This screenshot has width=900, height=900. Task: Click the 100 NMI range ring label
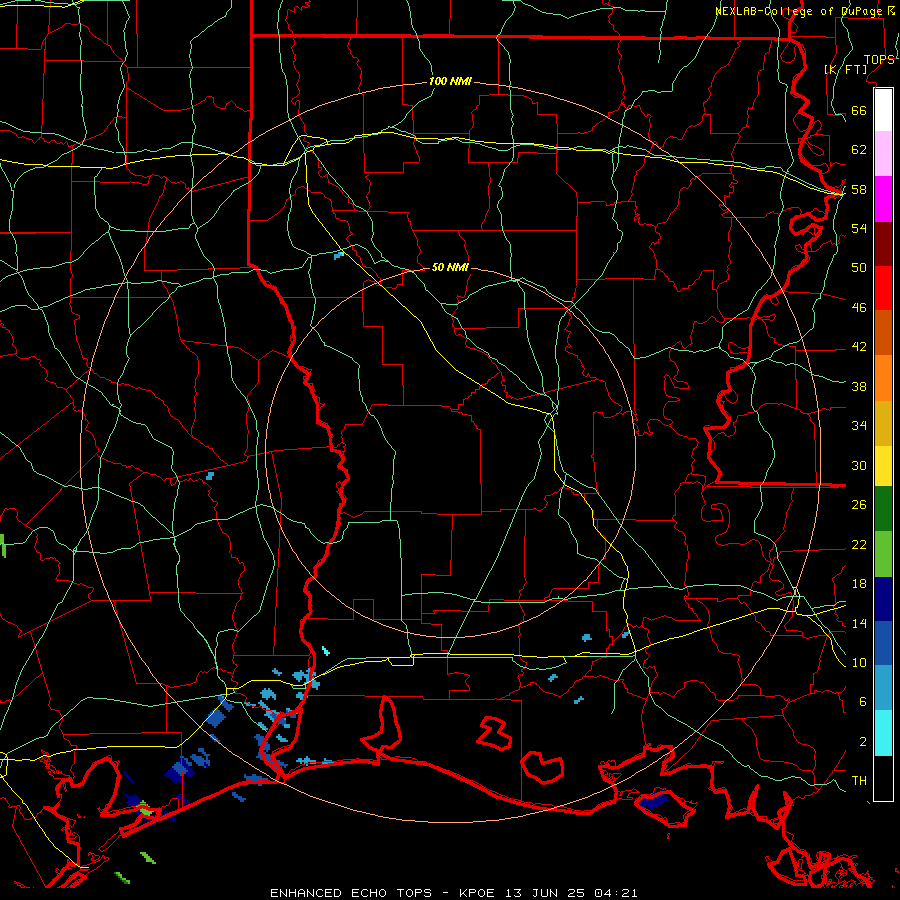[450, 82]
